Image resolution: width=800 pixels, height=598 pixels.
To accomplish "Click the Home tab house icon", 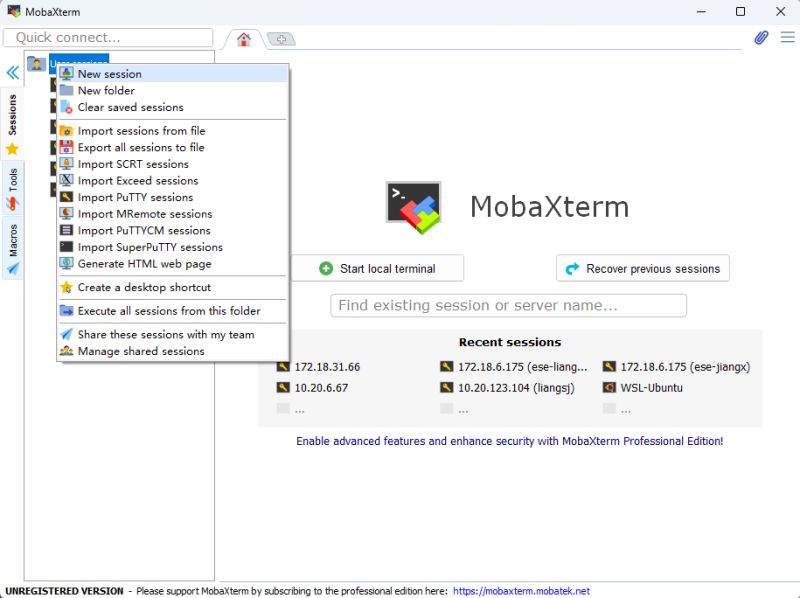I will tap(244, 39).
